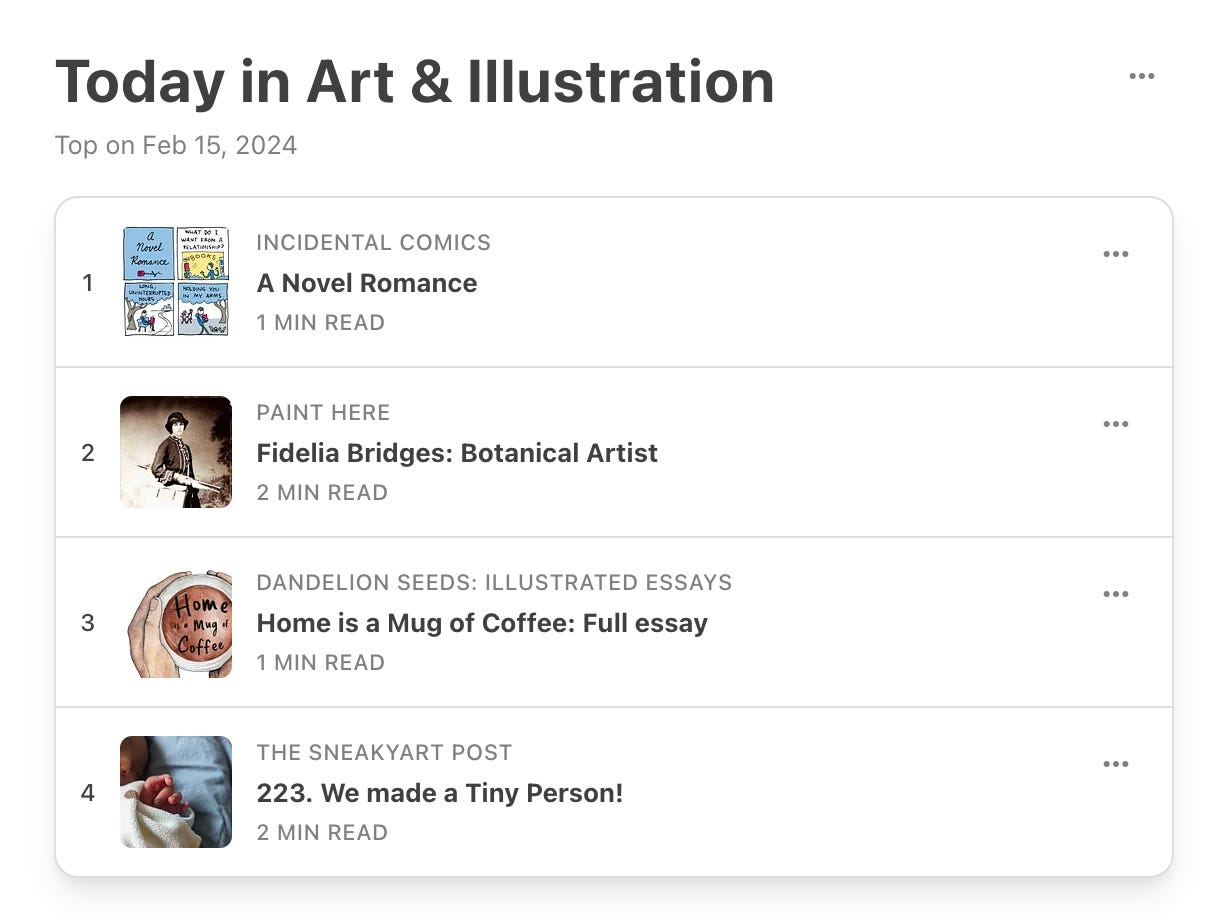Click the baby hand photo thumbnail
The width and height of the screenshot is (1230, 920).
(176, 792)
